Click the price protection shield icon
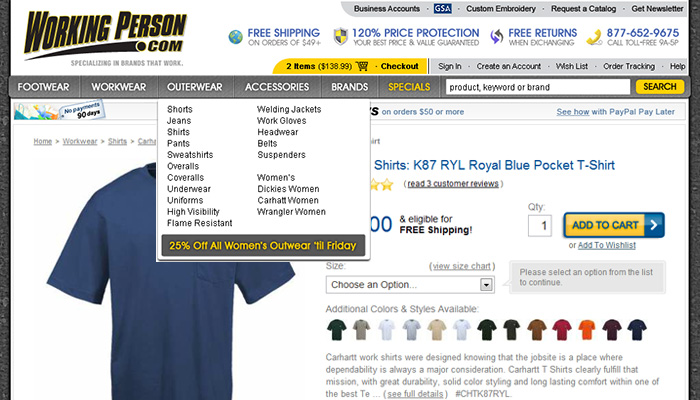 point(341,36)
